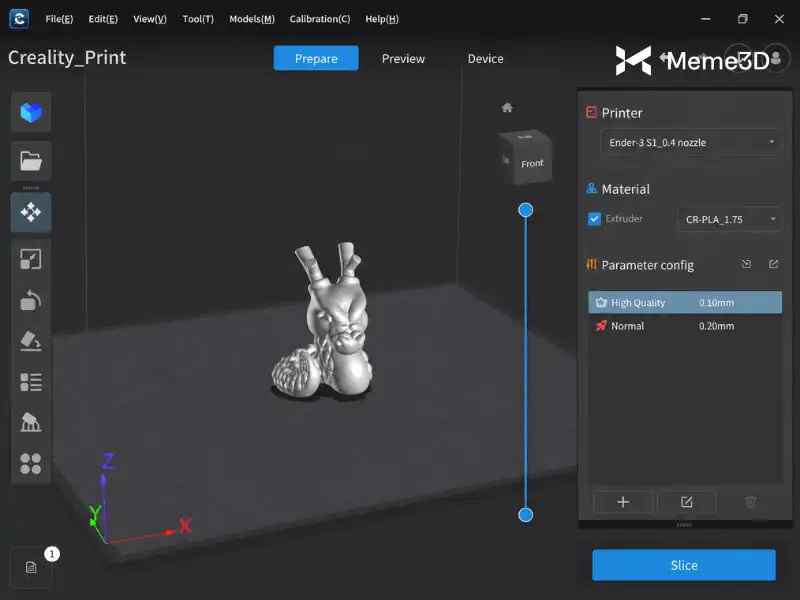
Task: Select the Support structure tool
Action: point(31,422)
